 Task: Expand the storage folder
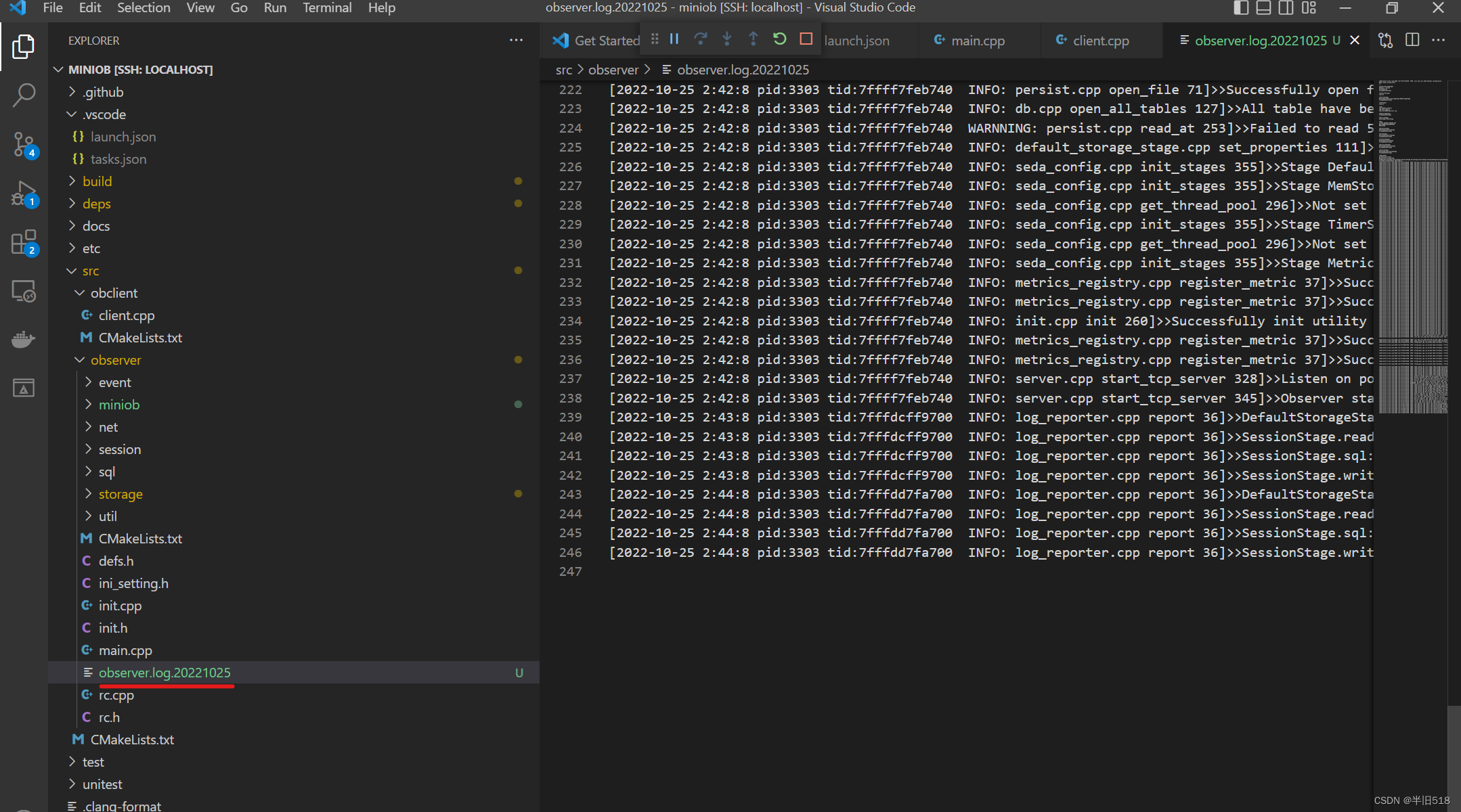pos(121,494)
